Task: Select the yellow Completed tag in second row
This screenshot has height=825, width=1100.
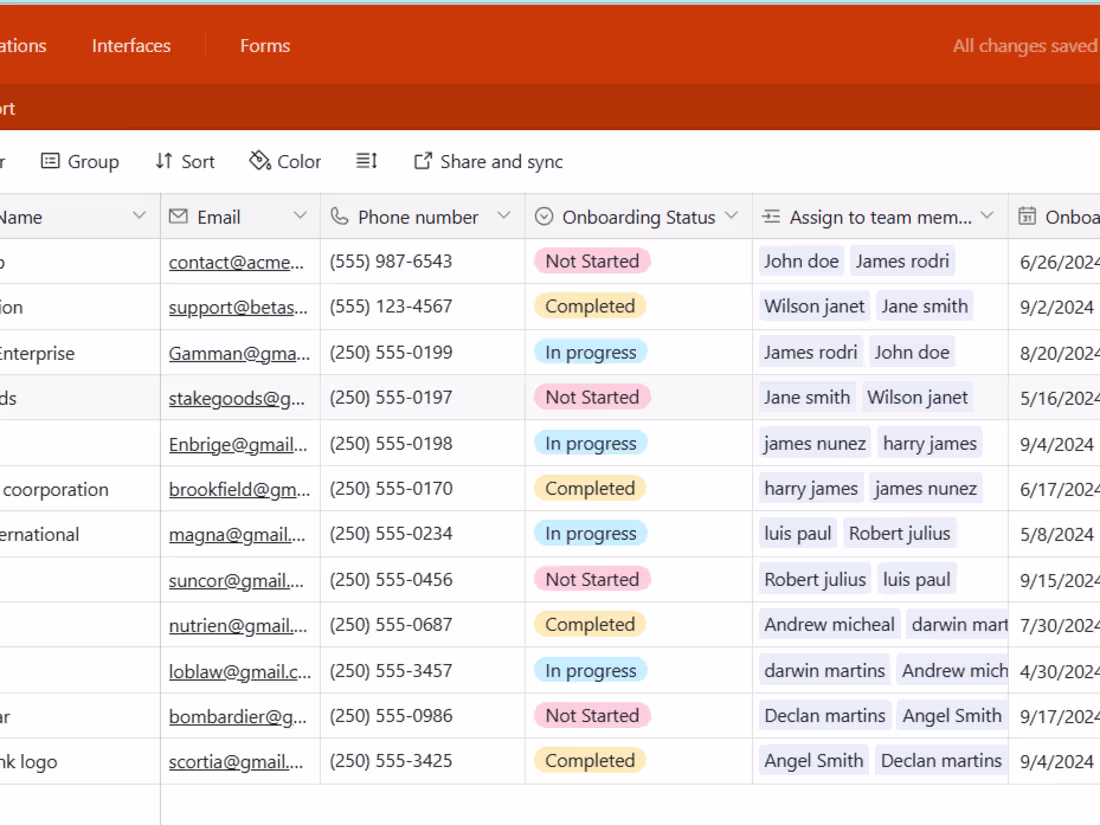Action: (x=589, y=307)
